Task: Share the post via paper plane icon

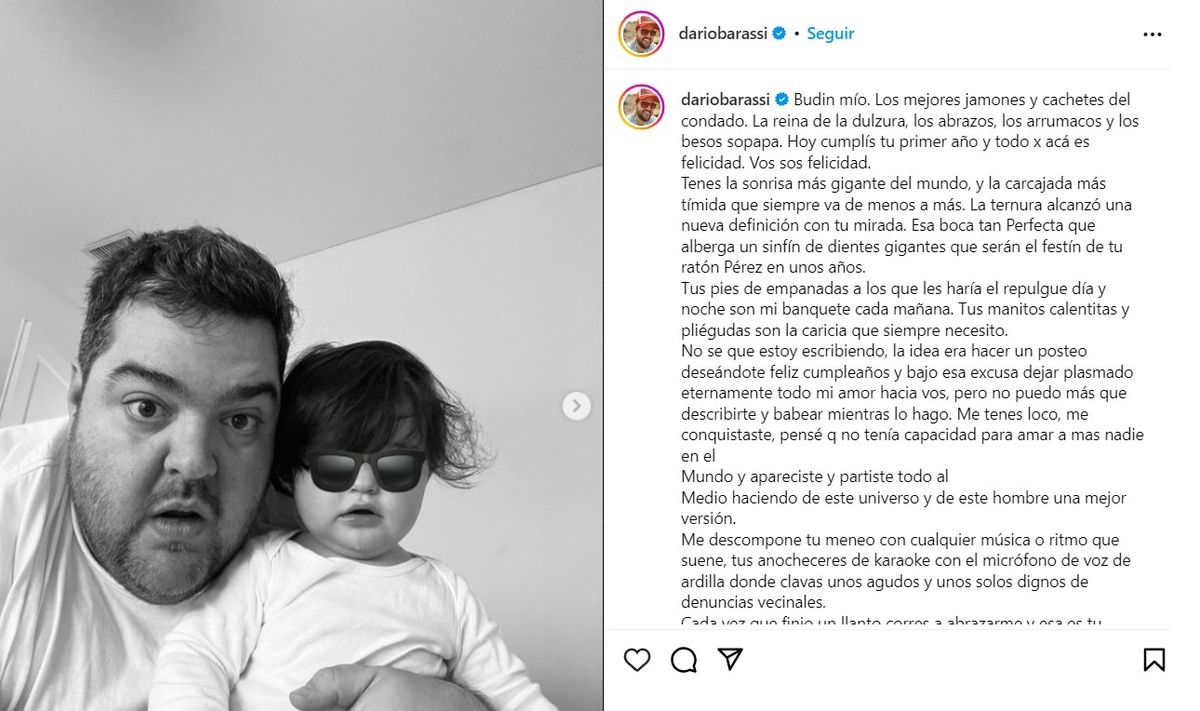Action: pos(731,659)
